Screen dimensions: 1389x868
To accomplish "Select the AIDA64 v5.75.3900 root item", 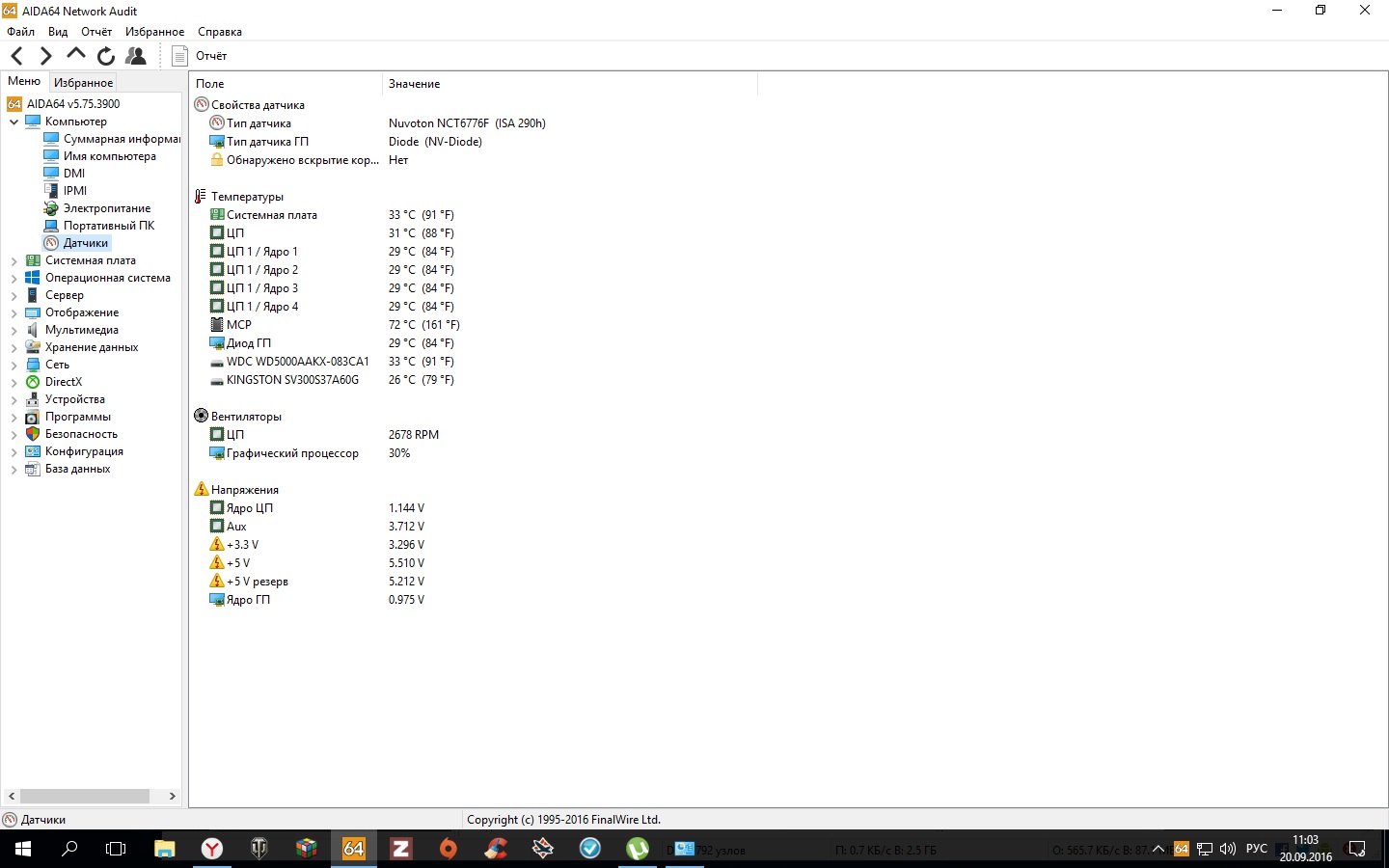I will pos(73,104).
